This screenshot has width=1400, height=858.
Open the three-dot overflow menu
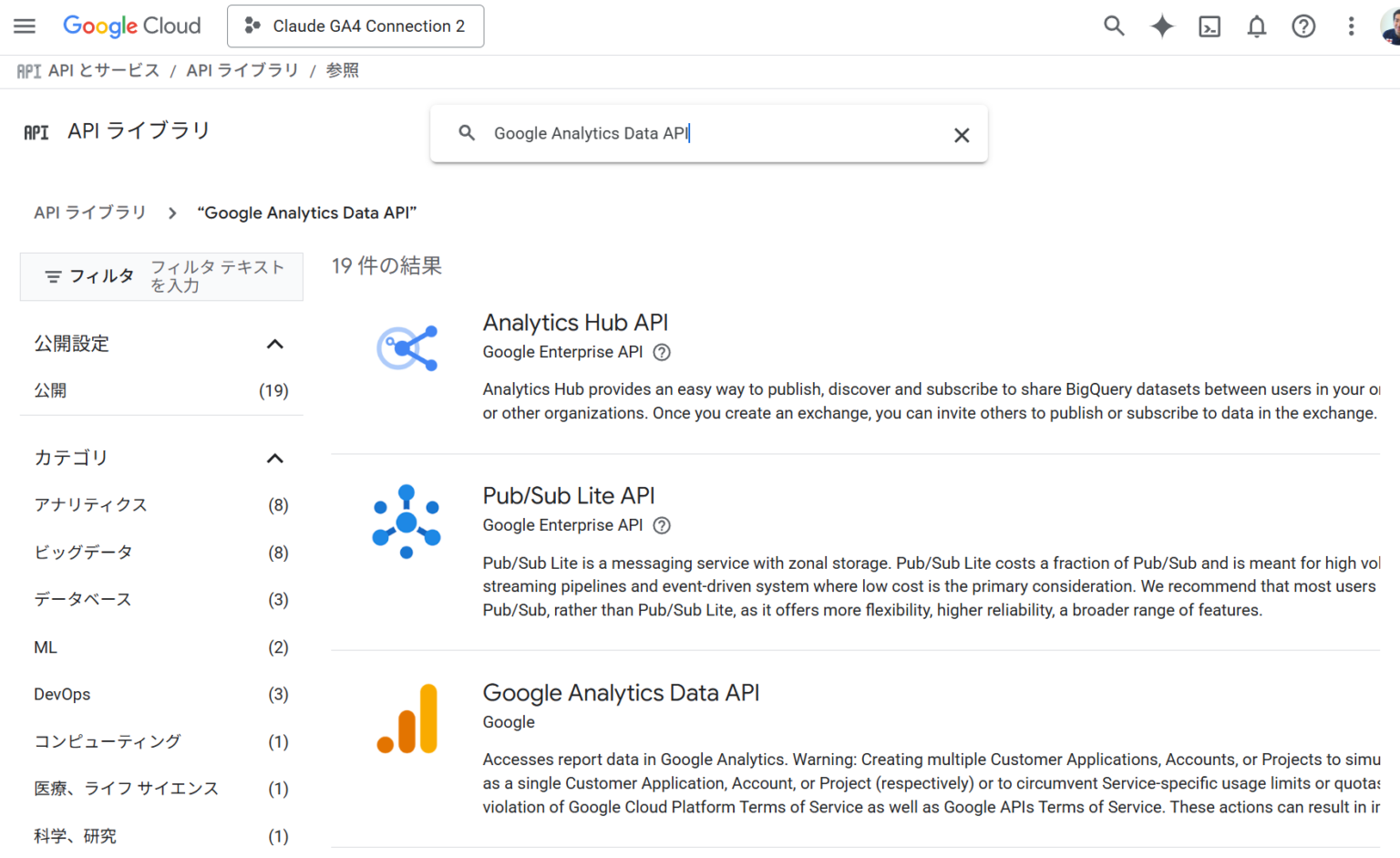(x=1351, y=27)
